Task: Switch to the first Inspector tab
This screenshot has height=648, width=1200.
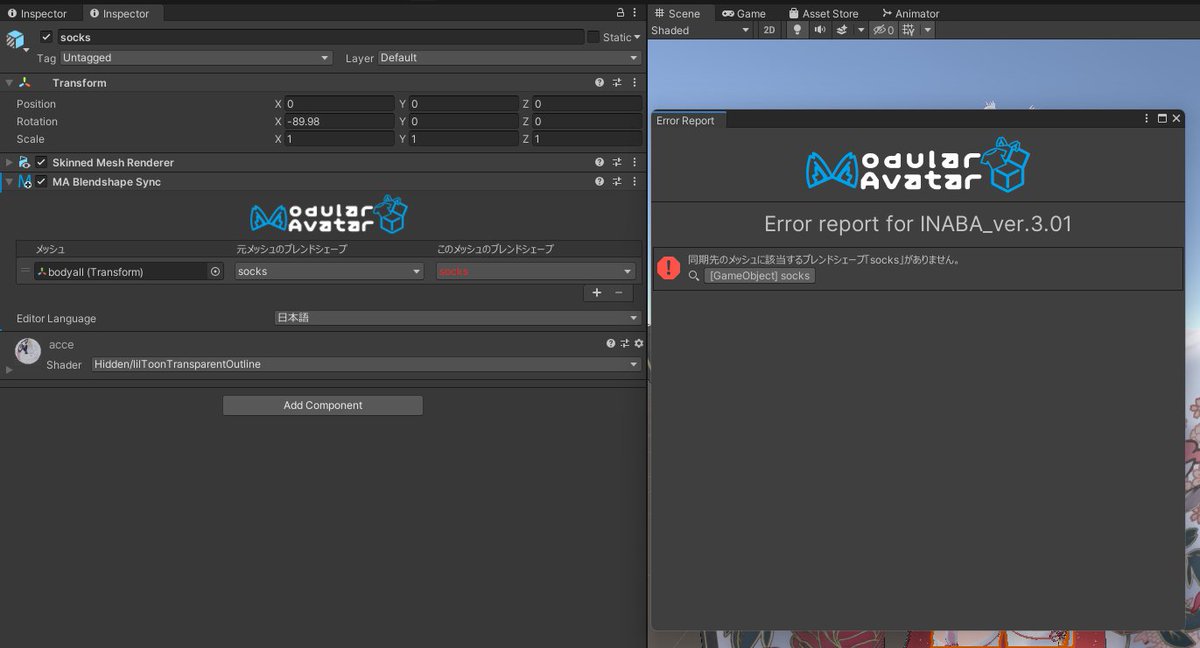Action: (x=37, y=14)
